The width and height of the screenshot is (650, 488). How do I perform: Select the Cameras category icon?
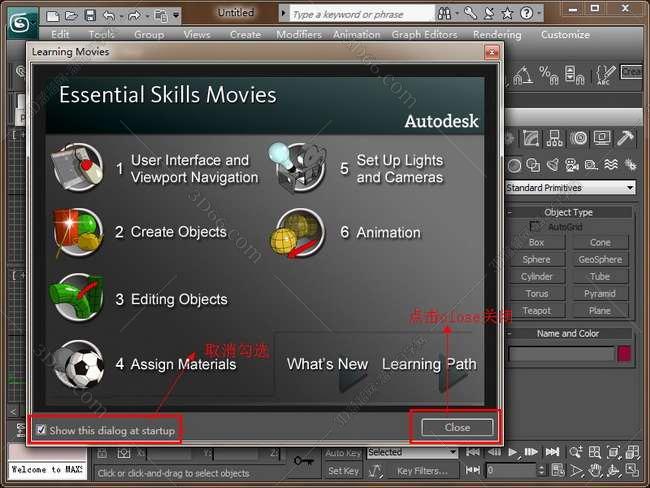pos(572,165)
